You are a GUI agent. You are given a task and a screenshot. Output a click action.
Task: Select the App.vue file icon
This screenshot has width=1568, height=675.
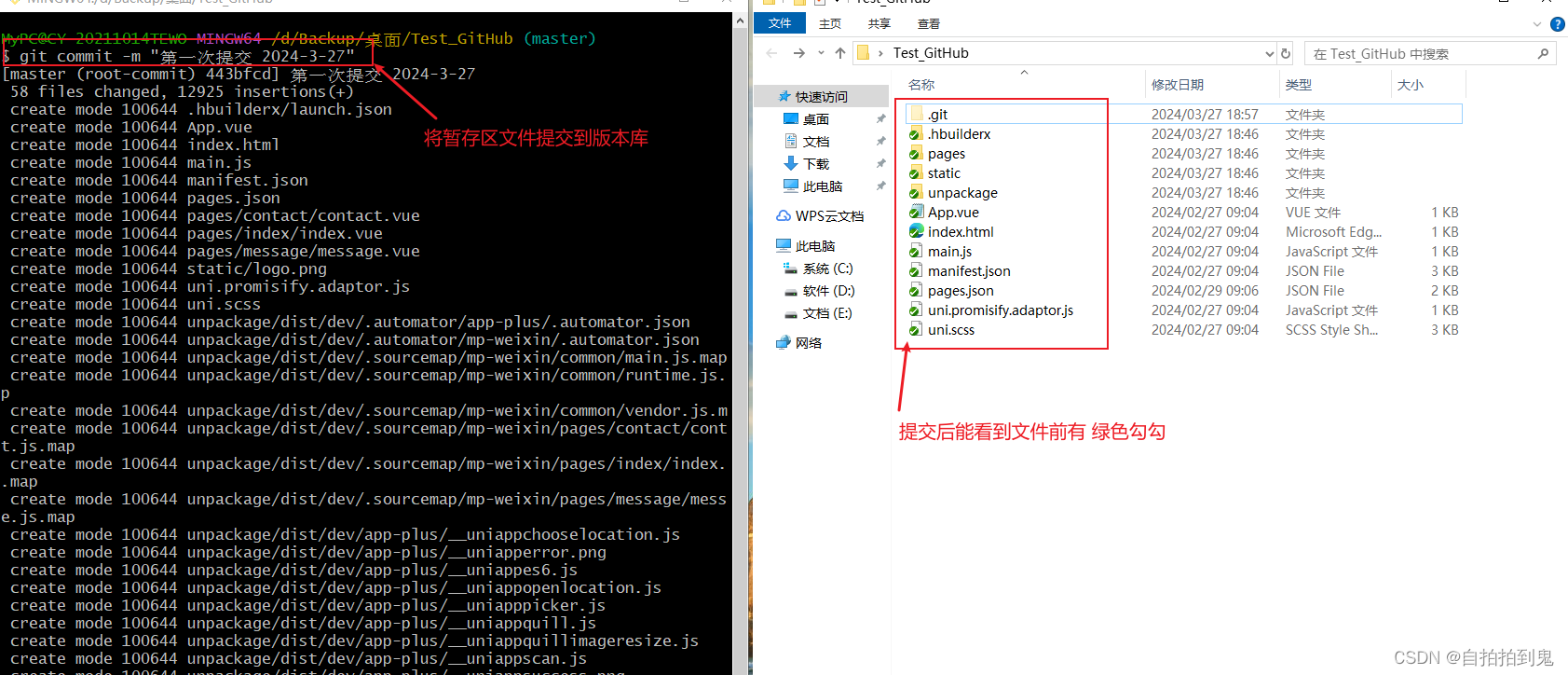(916, 212)
